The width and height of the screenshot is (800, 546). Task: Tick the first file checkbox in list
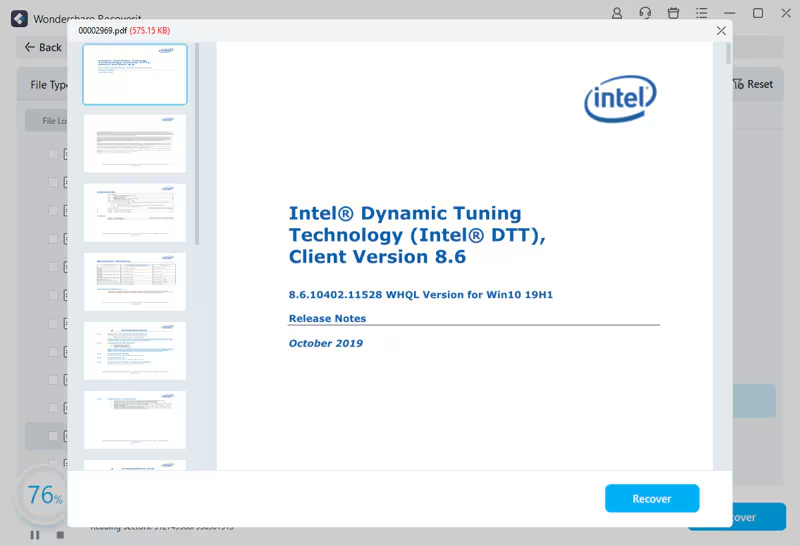point(54,154)
